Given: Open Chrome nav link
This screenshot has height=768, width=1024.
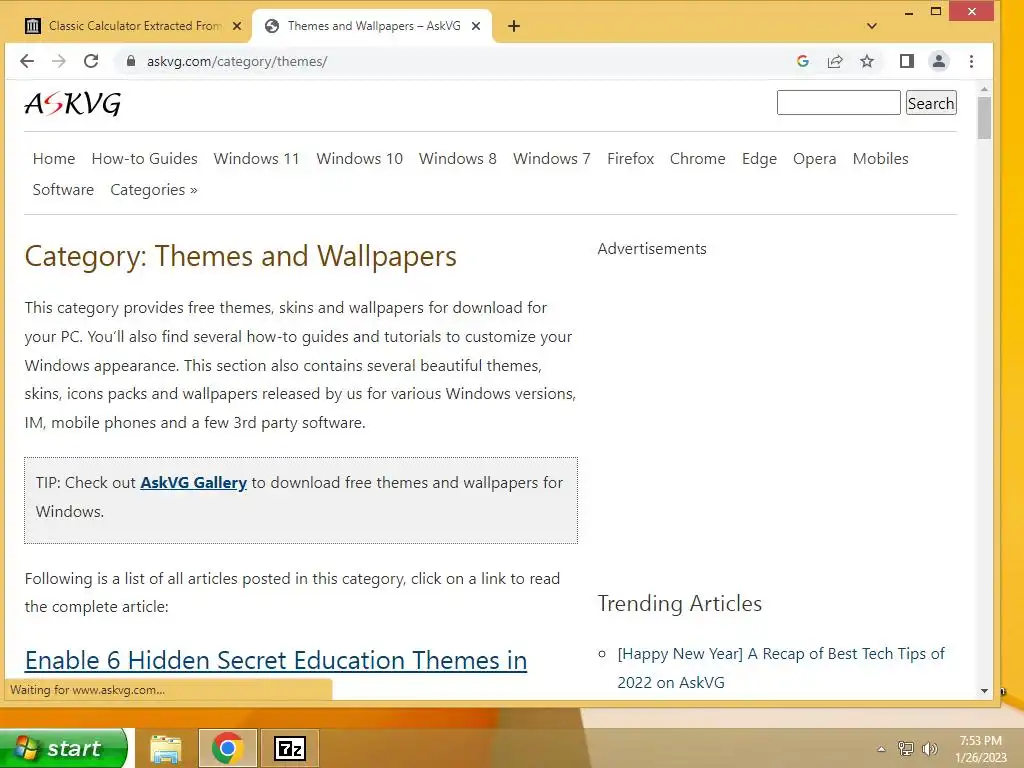Looking at the screenshot, I should tap(697, 159).
